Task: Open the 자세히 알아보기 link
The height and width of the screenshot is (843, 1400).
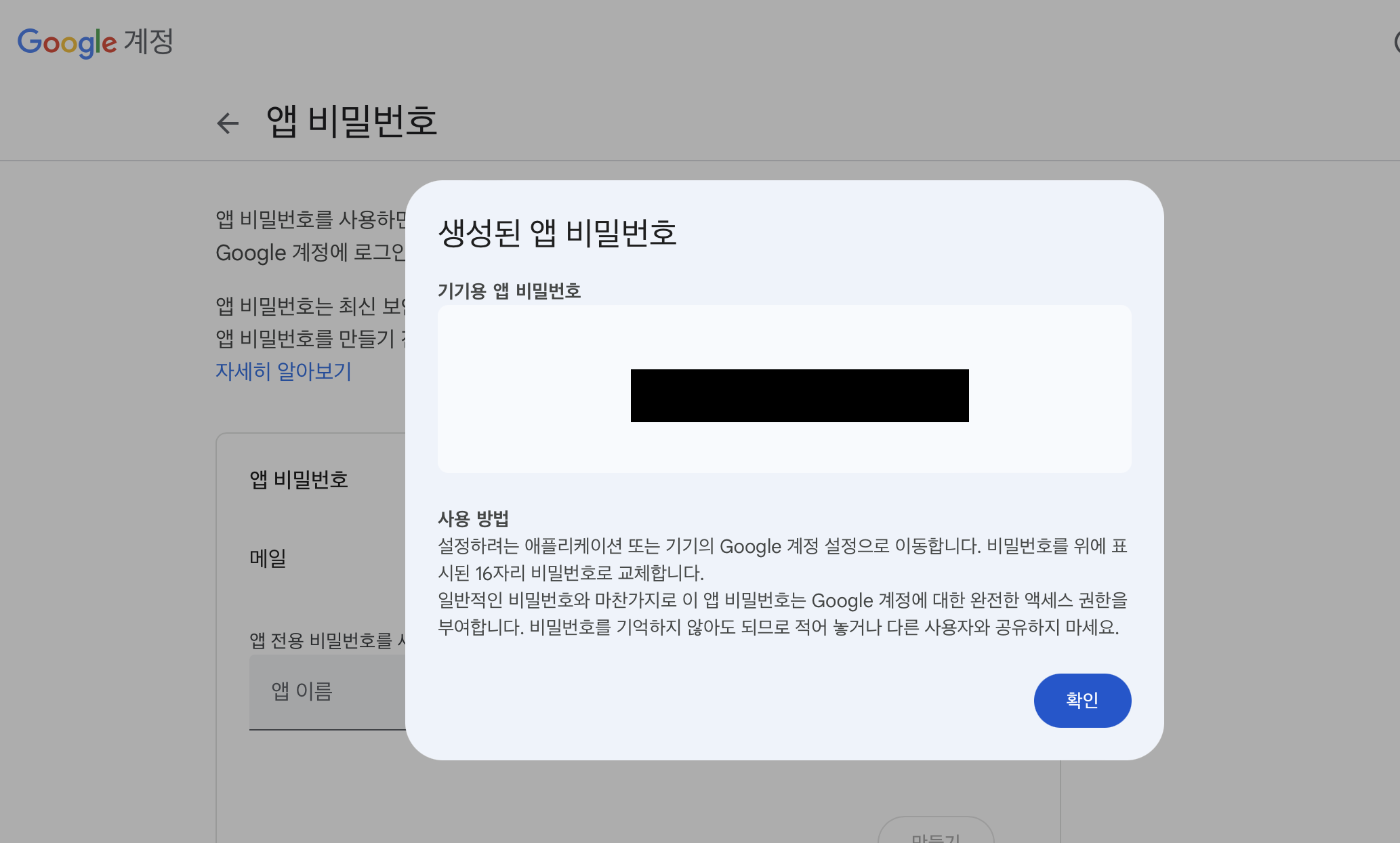Action: point(283,371)
